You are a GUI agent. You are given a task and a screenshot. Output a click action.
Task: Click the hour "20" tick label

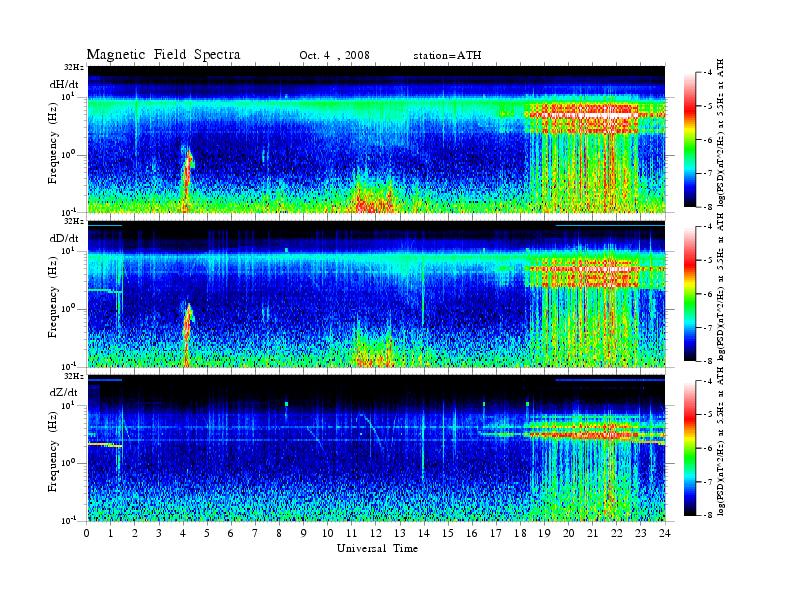coord(569,534)
